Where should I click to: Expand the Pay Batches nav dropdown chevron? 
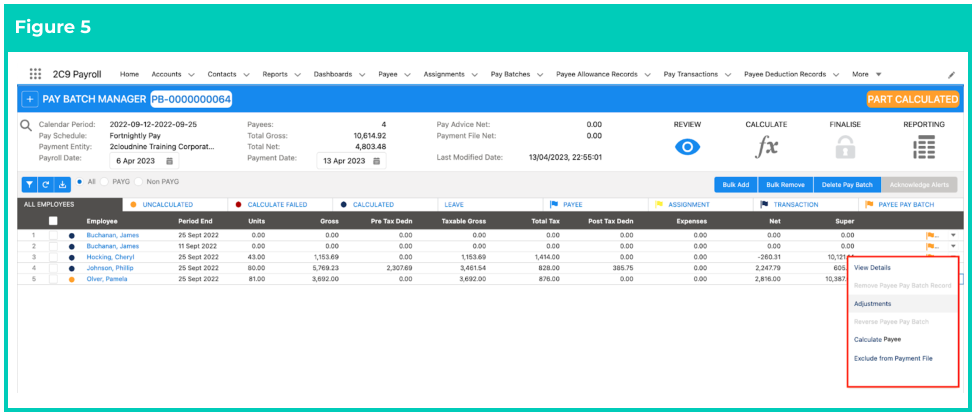540,75
